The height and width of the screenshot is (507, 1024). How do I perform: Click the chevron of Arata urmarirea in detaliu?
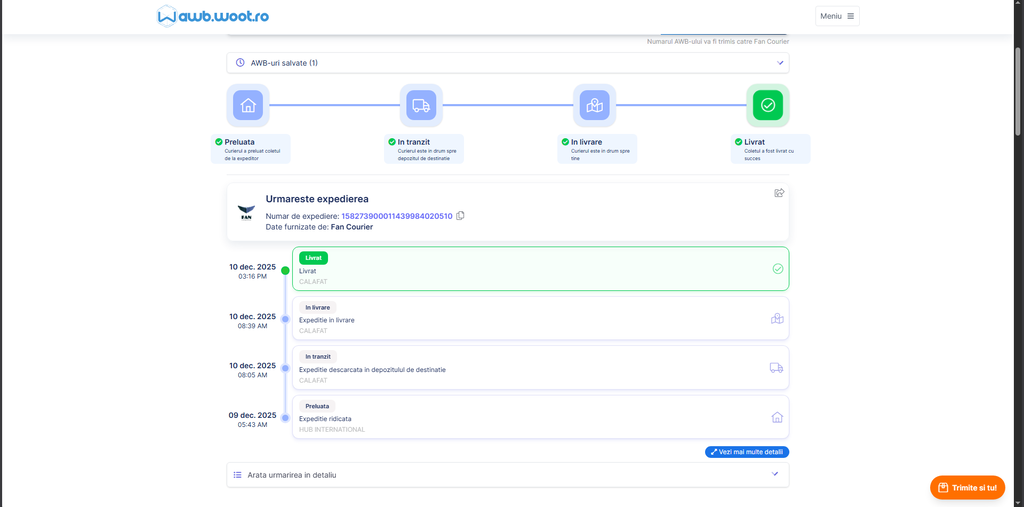(x=775, y=474)
